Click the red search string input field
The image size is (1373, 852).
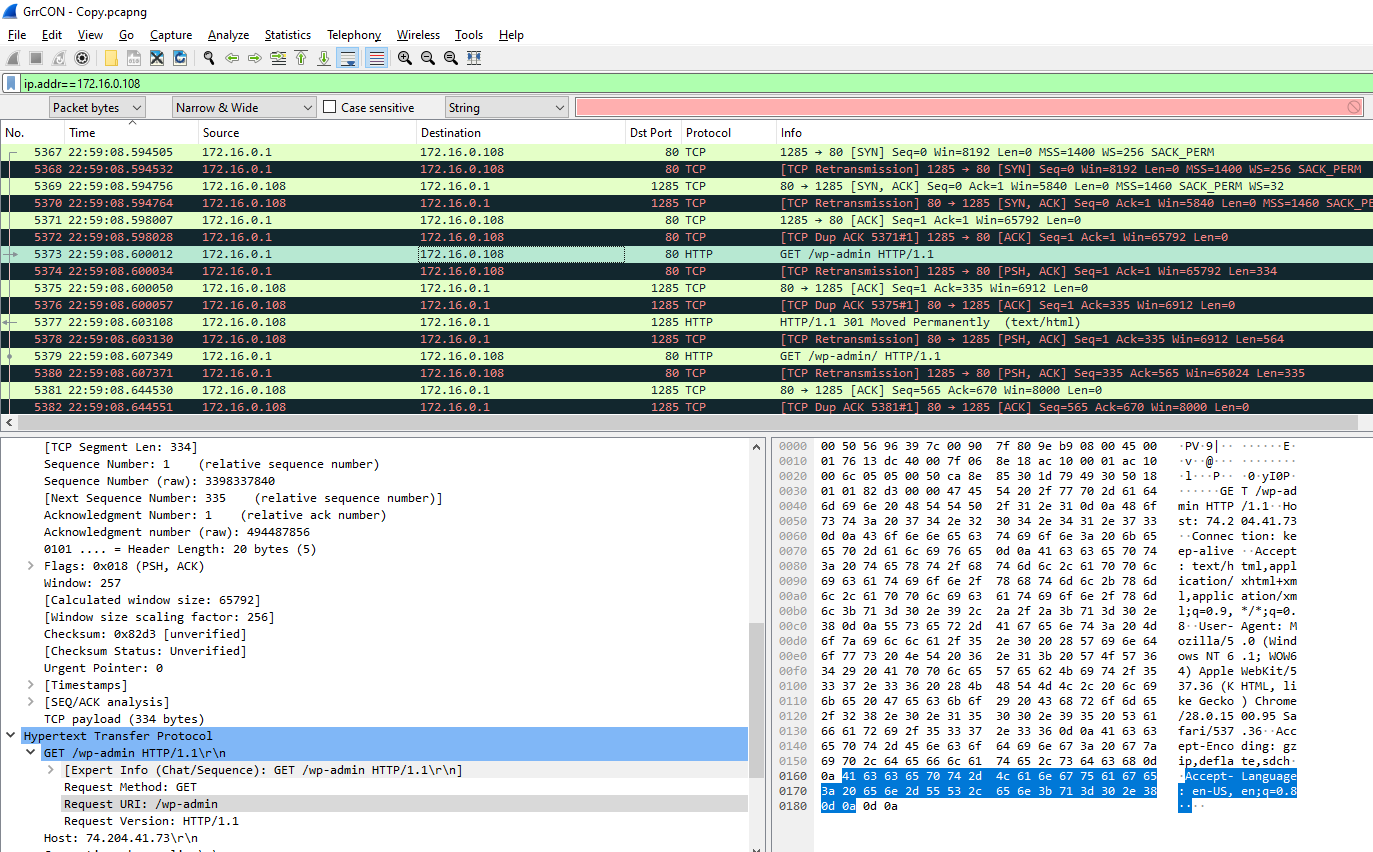pos(960,108)
